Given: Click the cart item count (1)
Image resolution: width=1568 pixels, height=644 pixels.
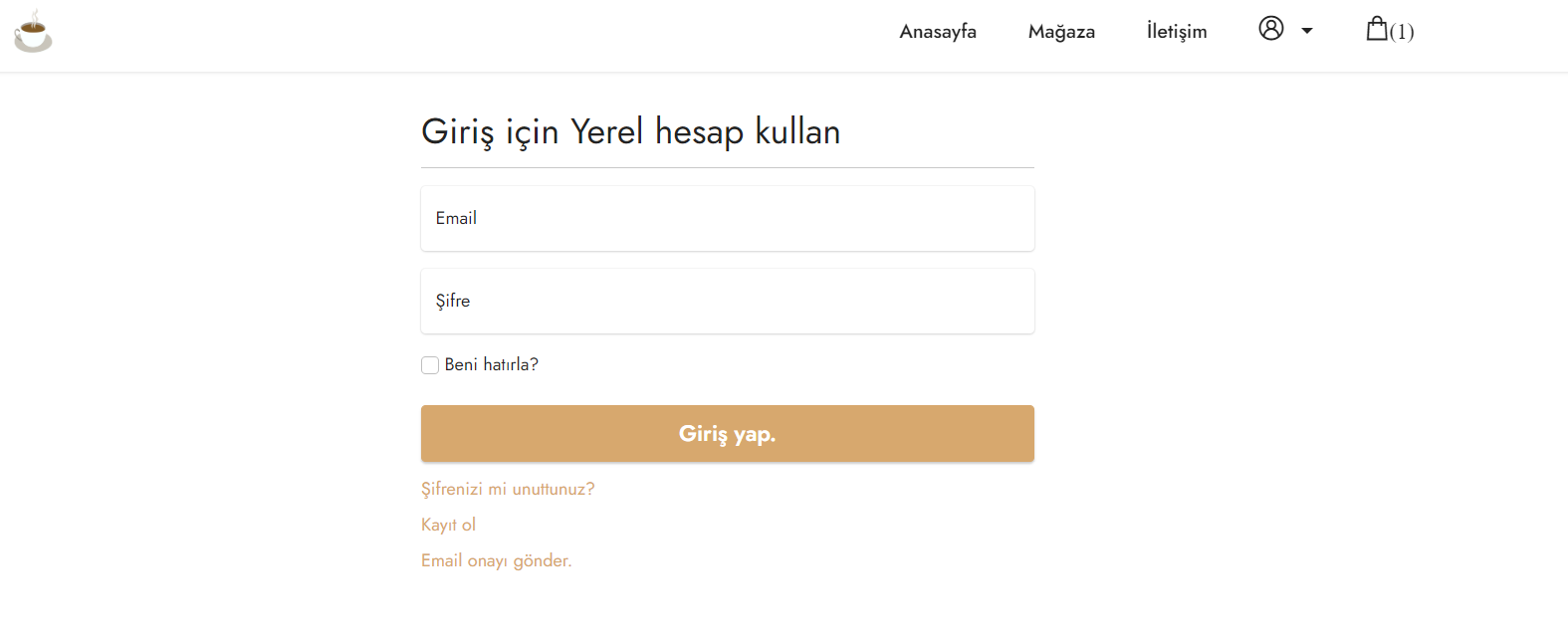Looking at the screenshot, I should [1403, 32].
